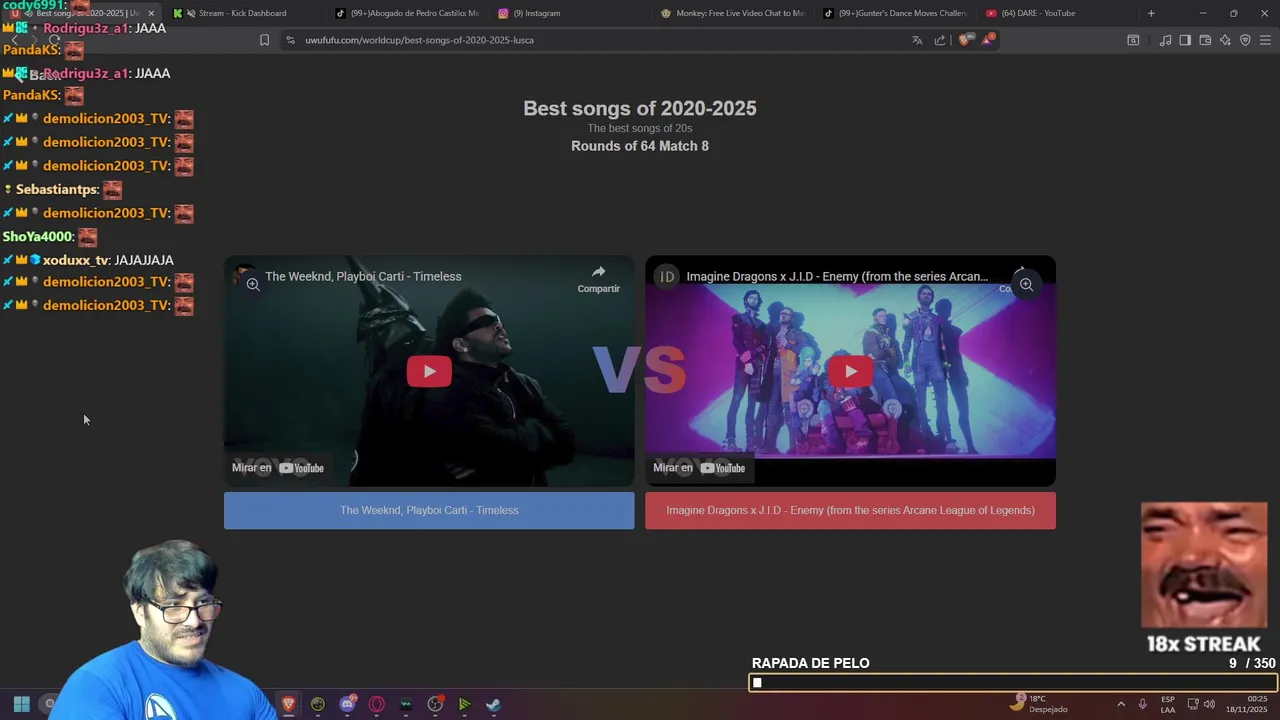Play the Imagine Dragons Enemy video
1280x720 pixels.
(x=850, y=371)
